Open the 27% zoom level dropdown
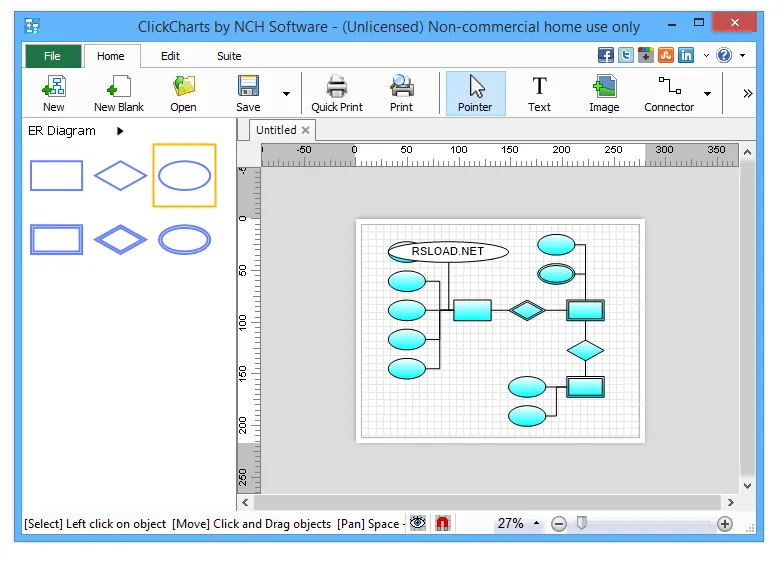The width and height of the screenshot is (783, 562). point(536,523)
